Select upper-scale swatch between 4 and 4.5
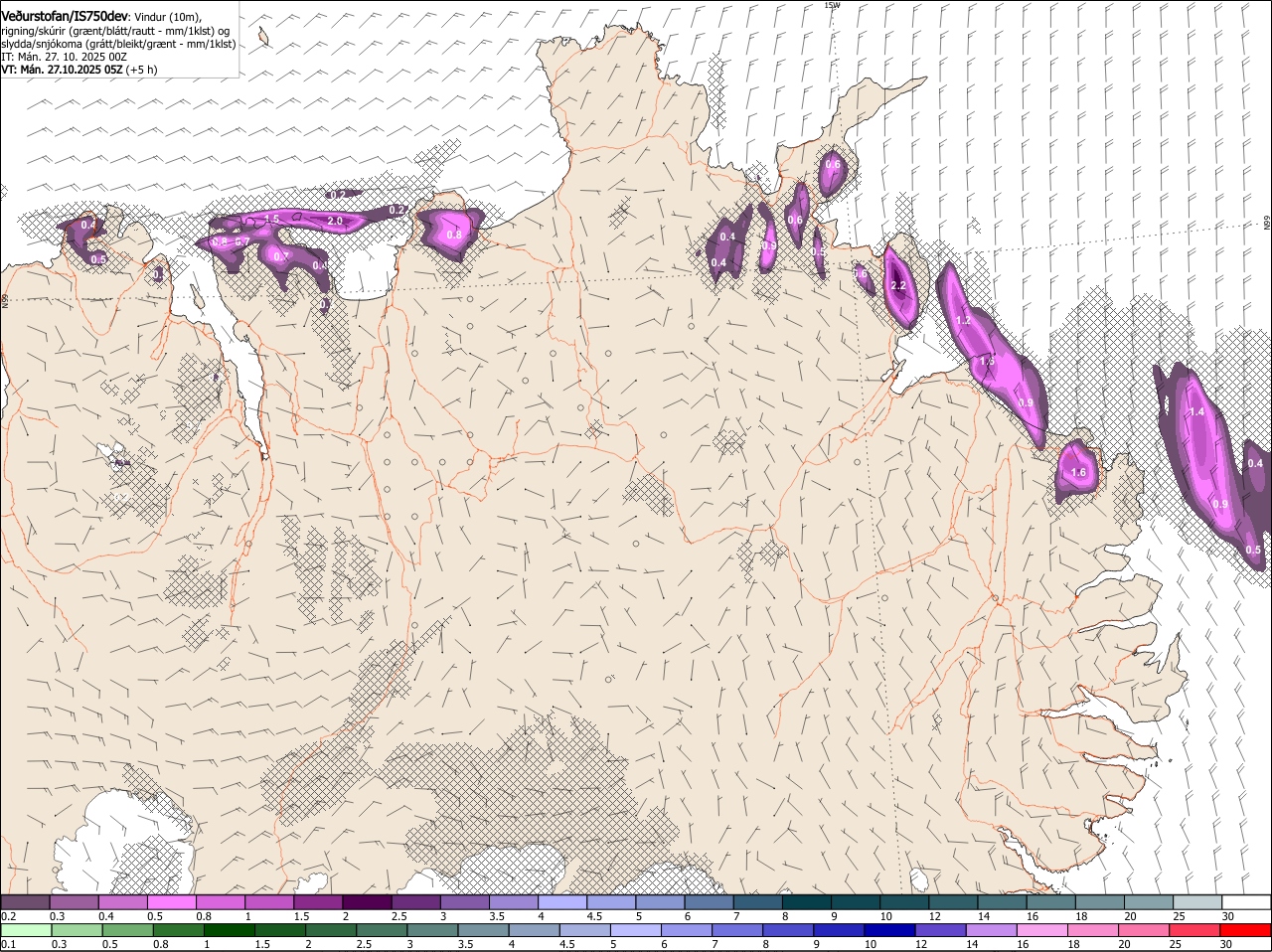Viewport: 1272px width, 952px height. pos(562,901)
